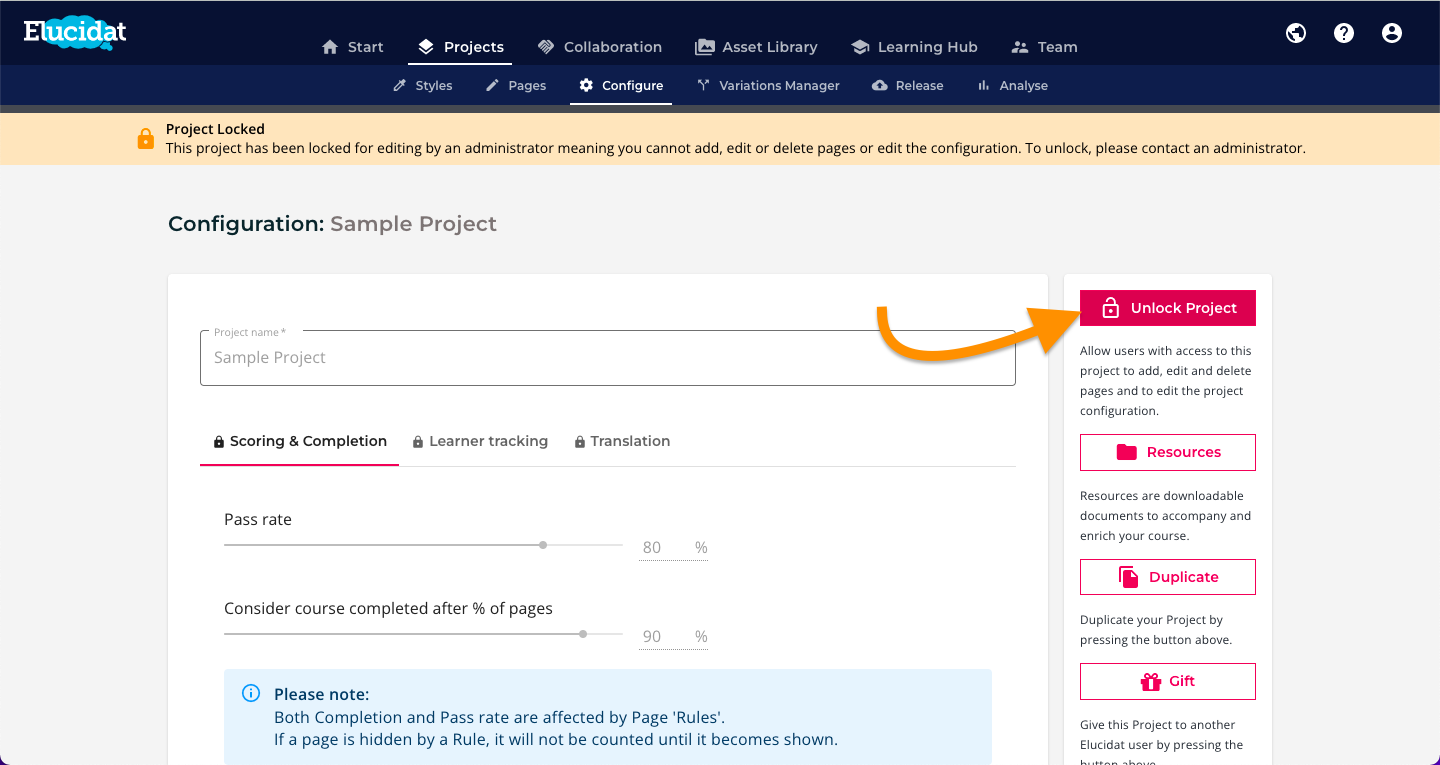Open the Team tab

click(1045, 47)
